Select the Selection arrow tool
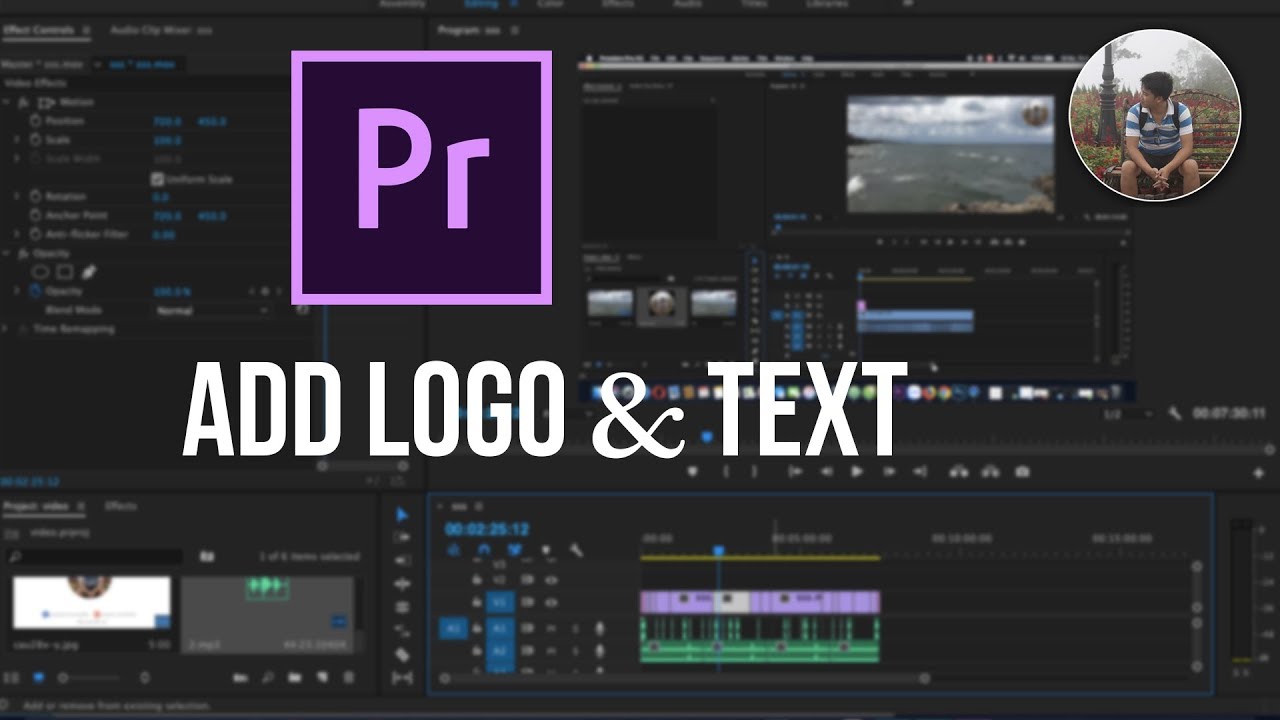Image resolution: width=1280 pixels, height=720 pixels. [x=402, y=514]
